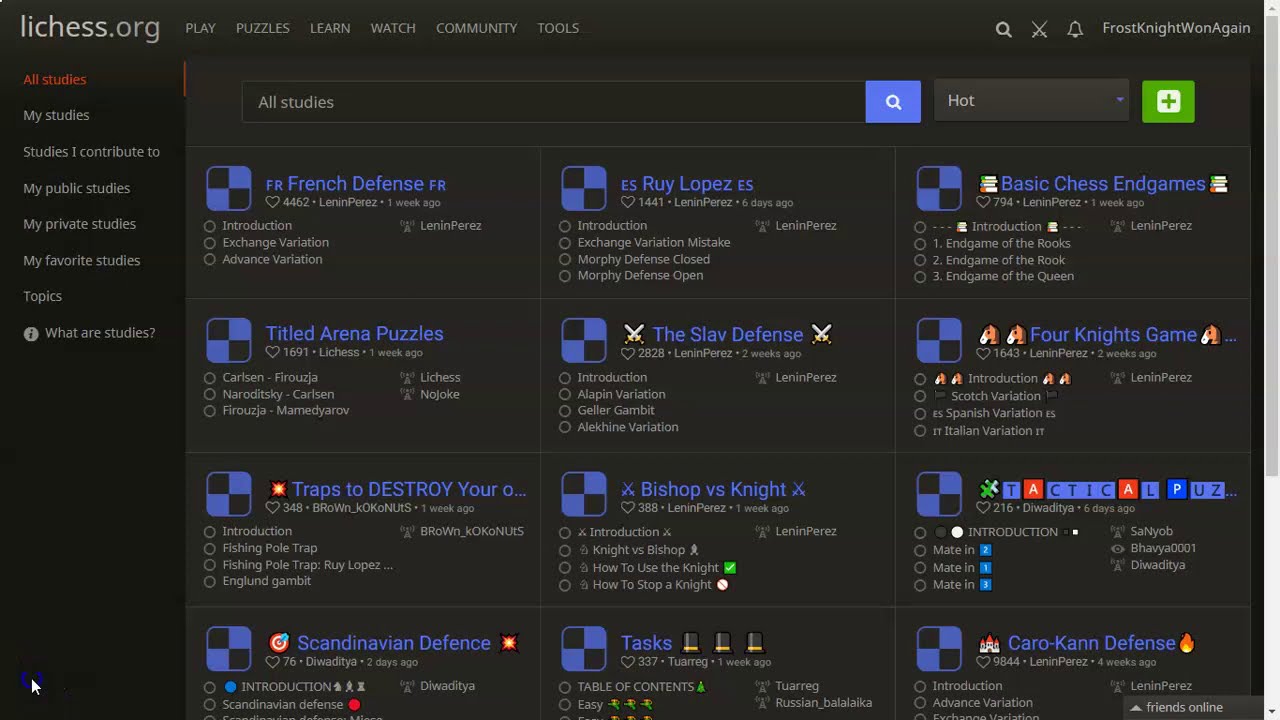Click the Traps to DESTROY study board icon
This screenshot has height=720, width=1280.
[x=229, y=494]
